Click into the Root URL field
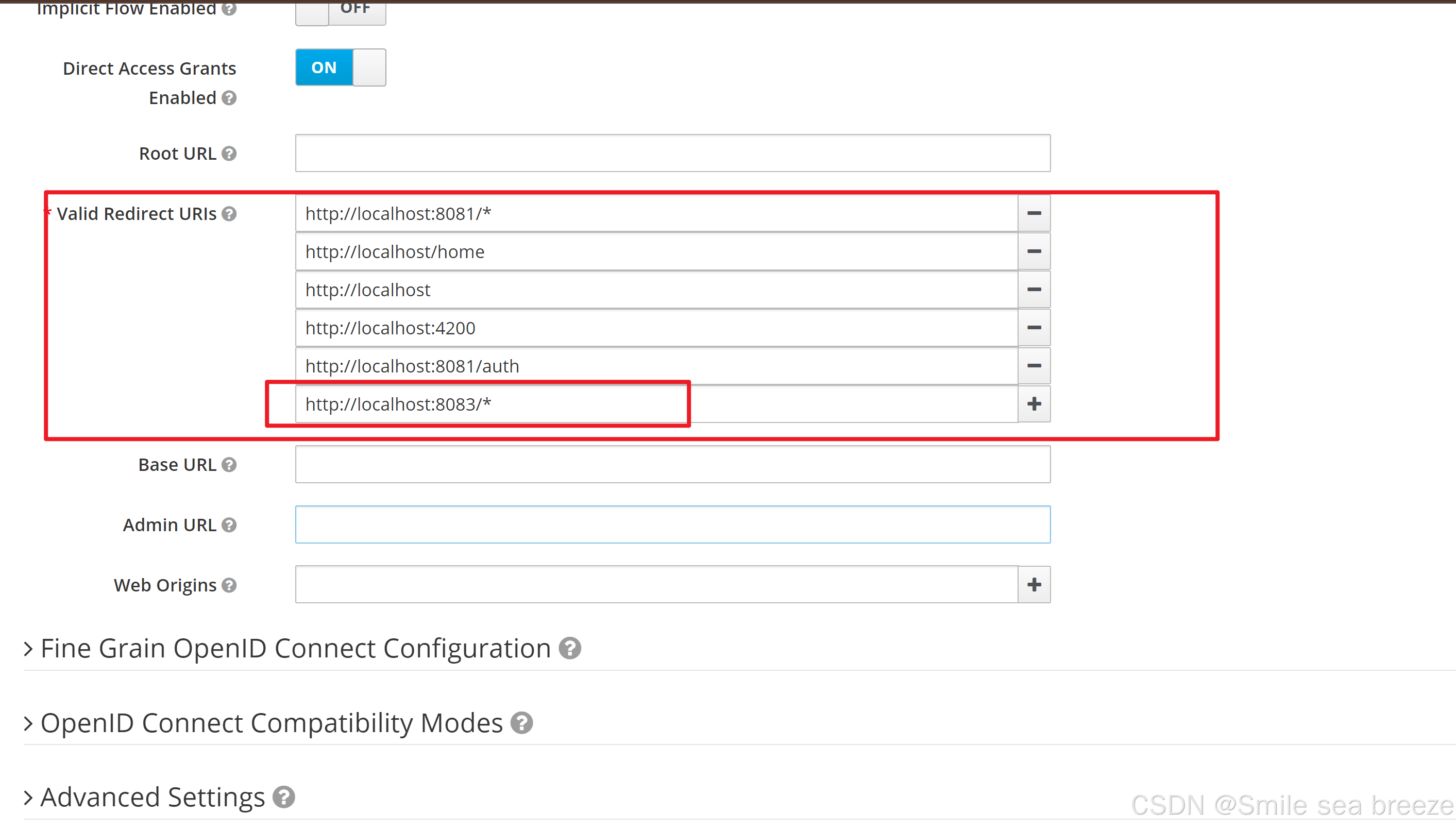This screenshot has height=830, width=1456. pos(672,153)
